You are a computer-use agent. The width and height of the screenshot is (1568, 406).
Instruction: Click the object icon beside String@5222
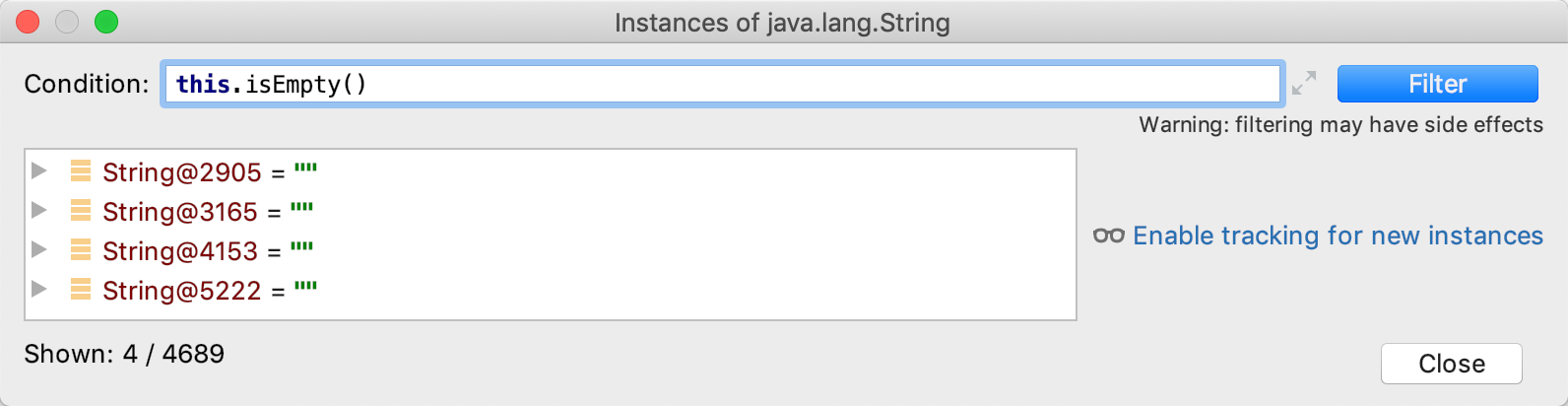point(81,290)
